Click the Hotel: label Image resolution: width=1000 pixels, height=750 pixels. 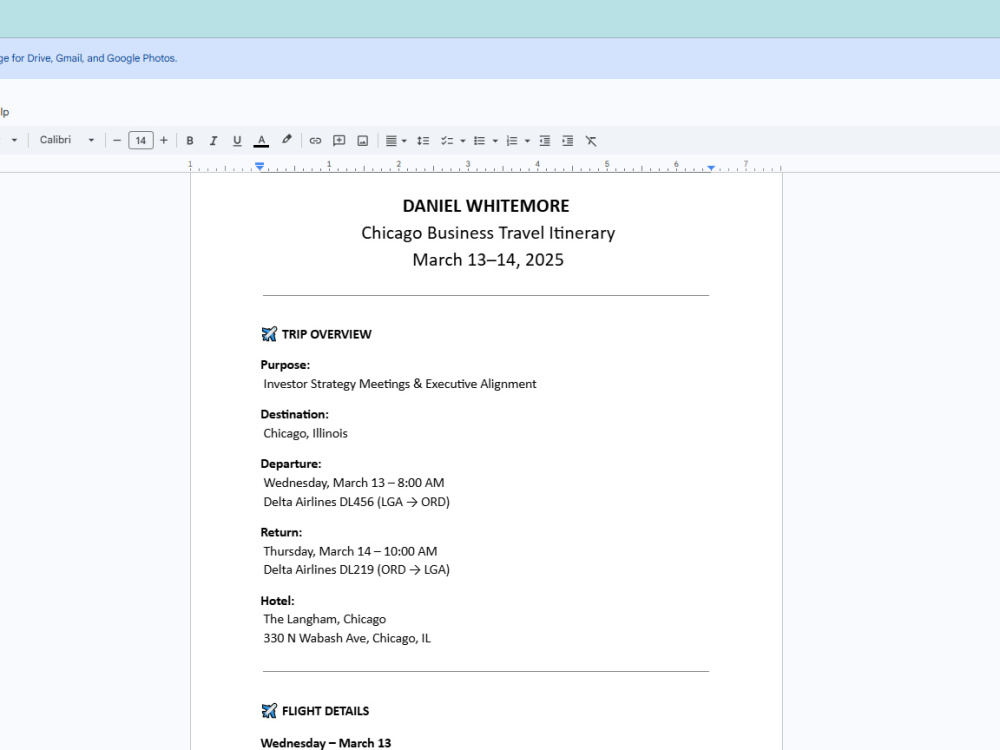[277, 601]
